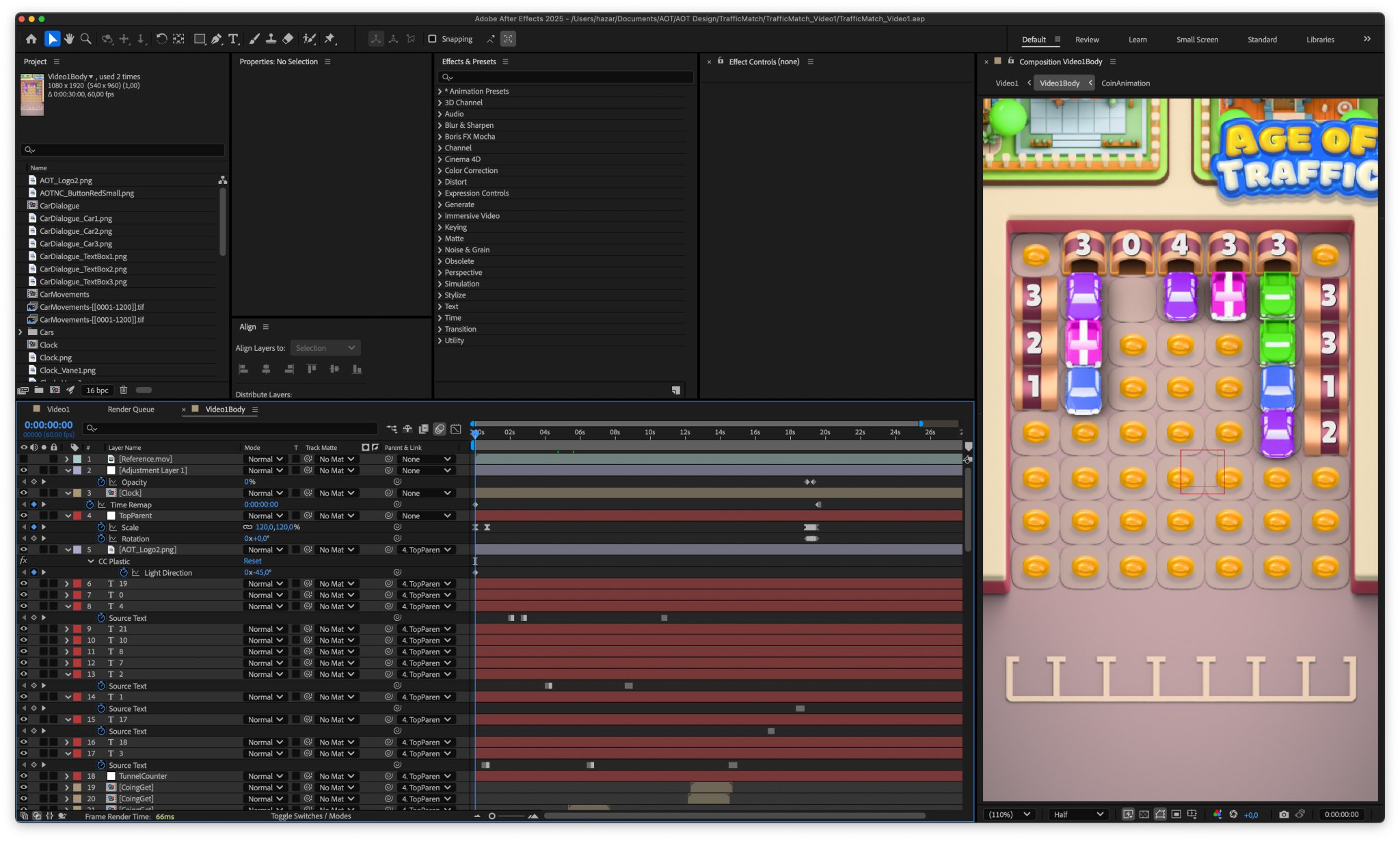The image size is (1400, 841).
Task: Select the Rectangle shape tool
Action: tap(200, 39)
